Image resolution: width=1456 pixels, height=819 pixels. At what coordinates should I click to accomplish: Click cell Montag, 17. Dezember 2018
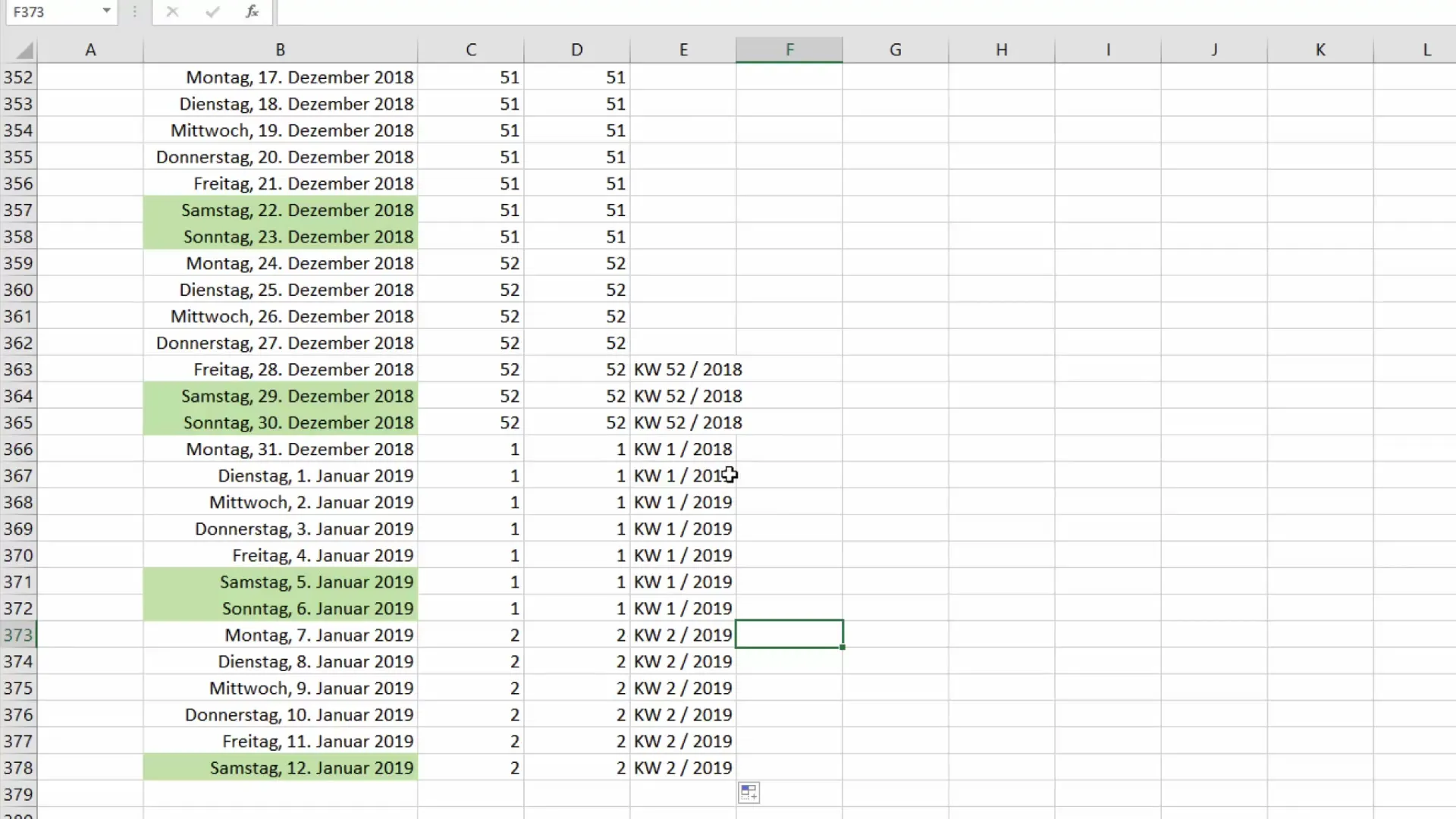(281, 77)
